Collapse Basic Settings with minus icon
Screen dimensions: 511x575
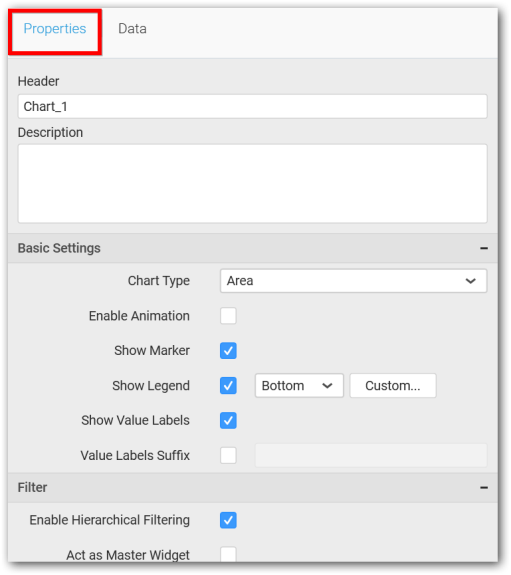click(x=484, y=248)
